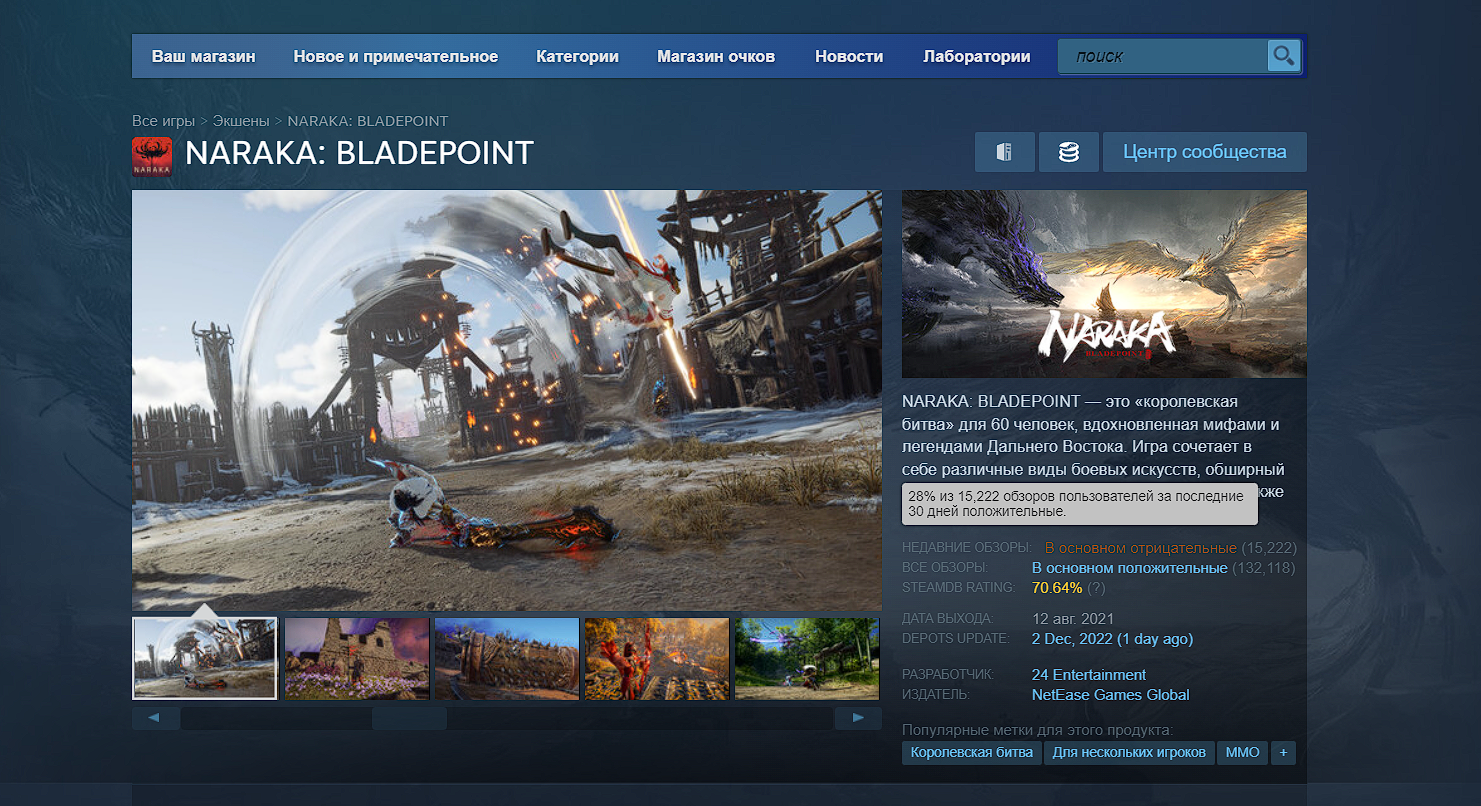
Task: Click the question mark next to SteamDB rating
Action: (1096, 588)
